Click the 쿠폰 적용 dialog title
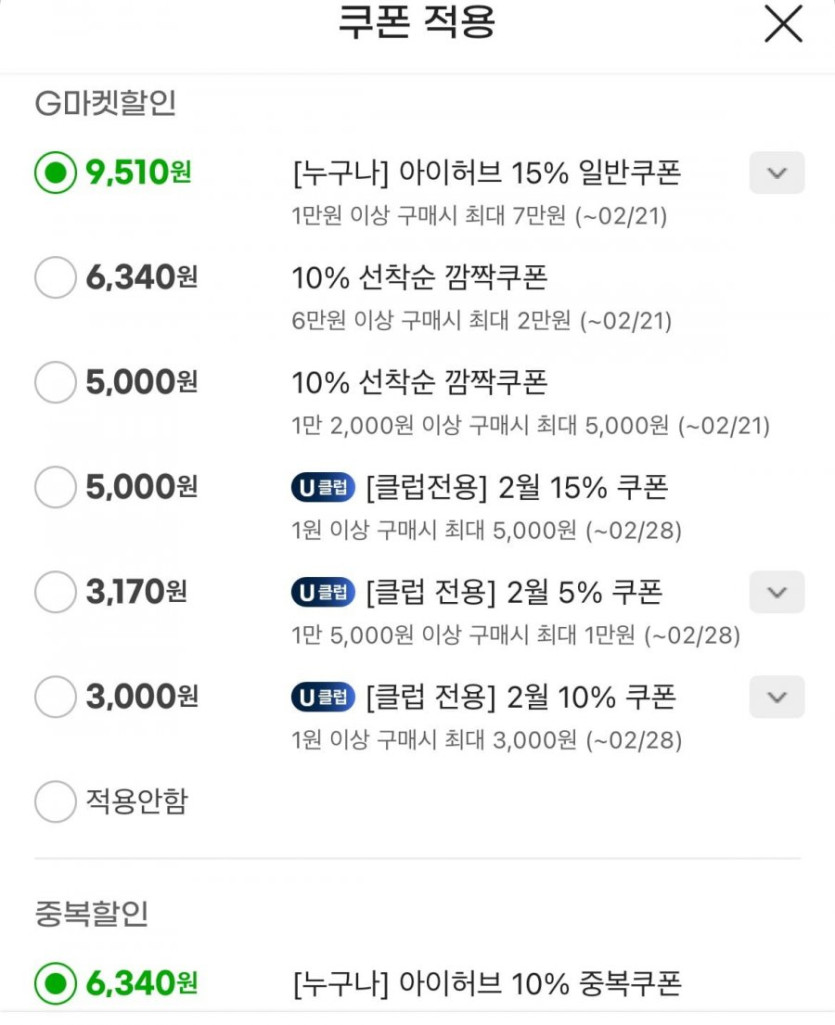Viewport: 835px width, 1025px height. tap(417, 22)
